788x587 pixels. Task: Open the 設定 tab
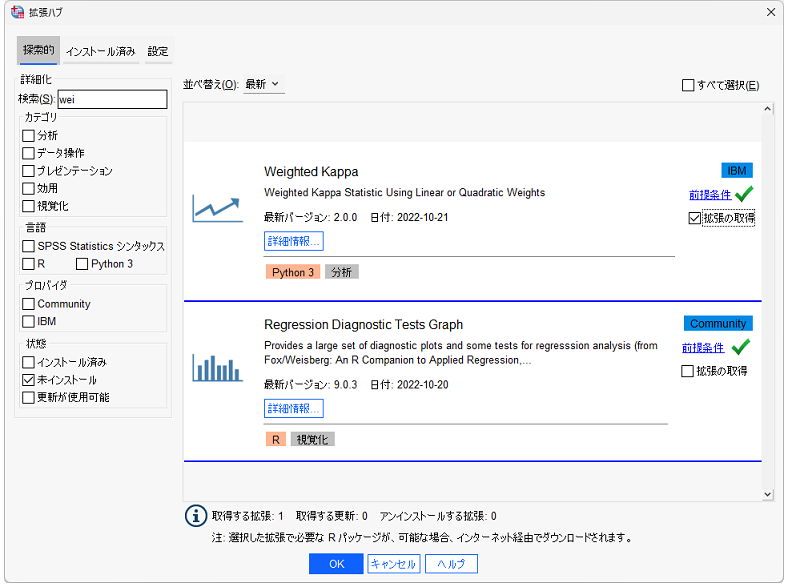[x=158, y=51]
